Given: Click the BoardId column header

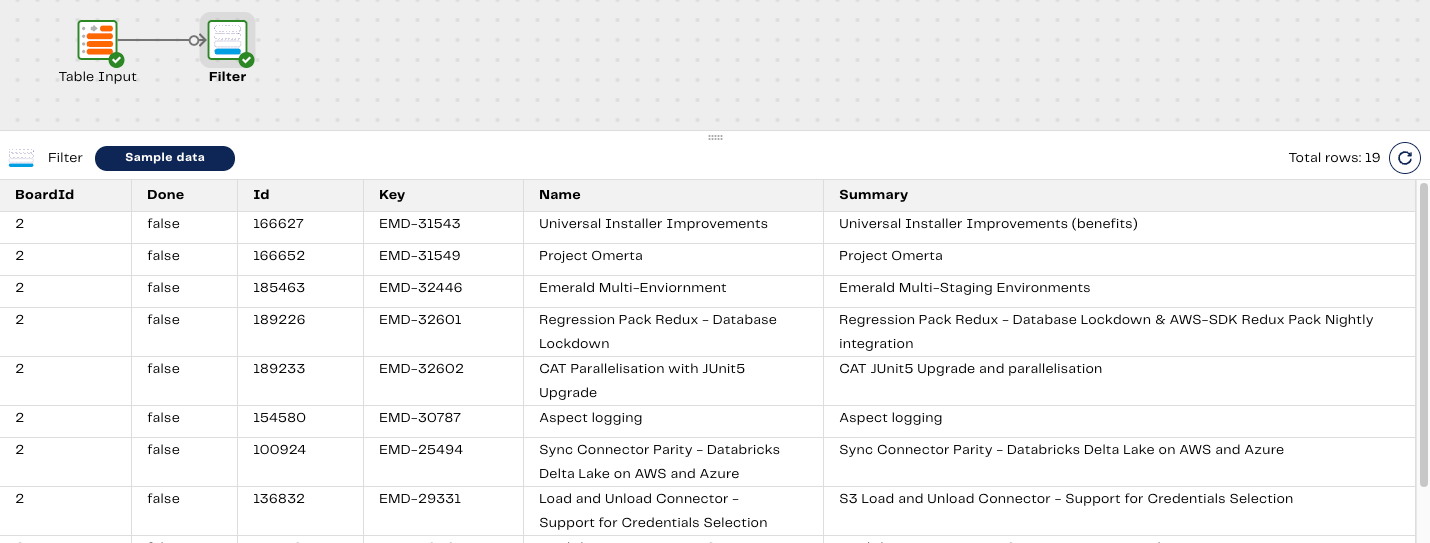Looking at the screenshot, I should click(x=44, y=195).
